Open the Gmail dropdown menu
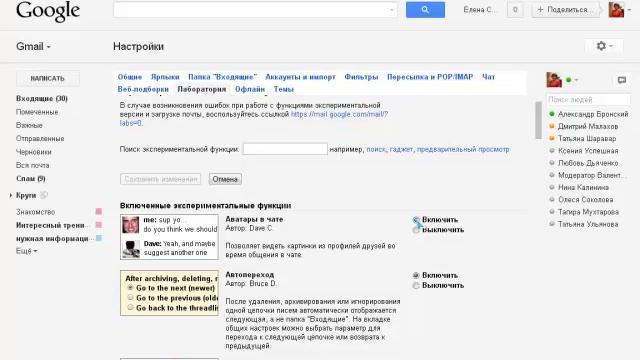The image size is (640, 360). coord(33,47)
